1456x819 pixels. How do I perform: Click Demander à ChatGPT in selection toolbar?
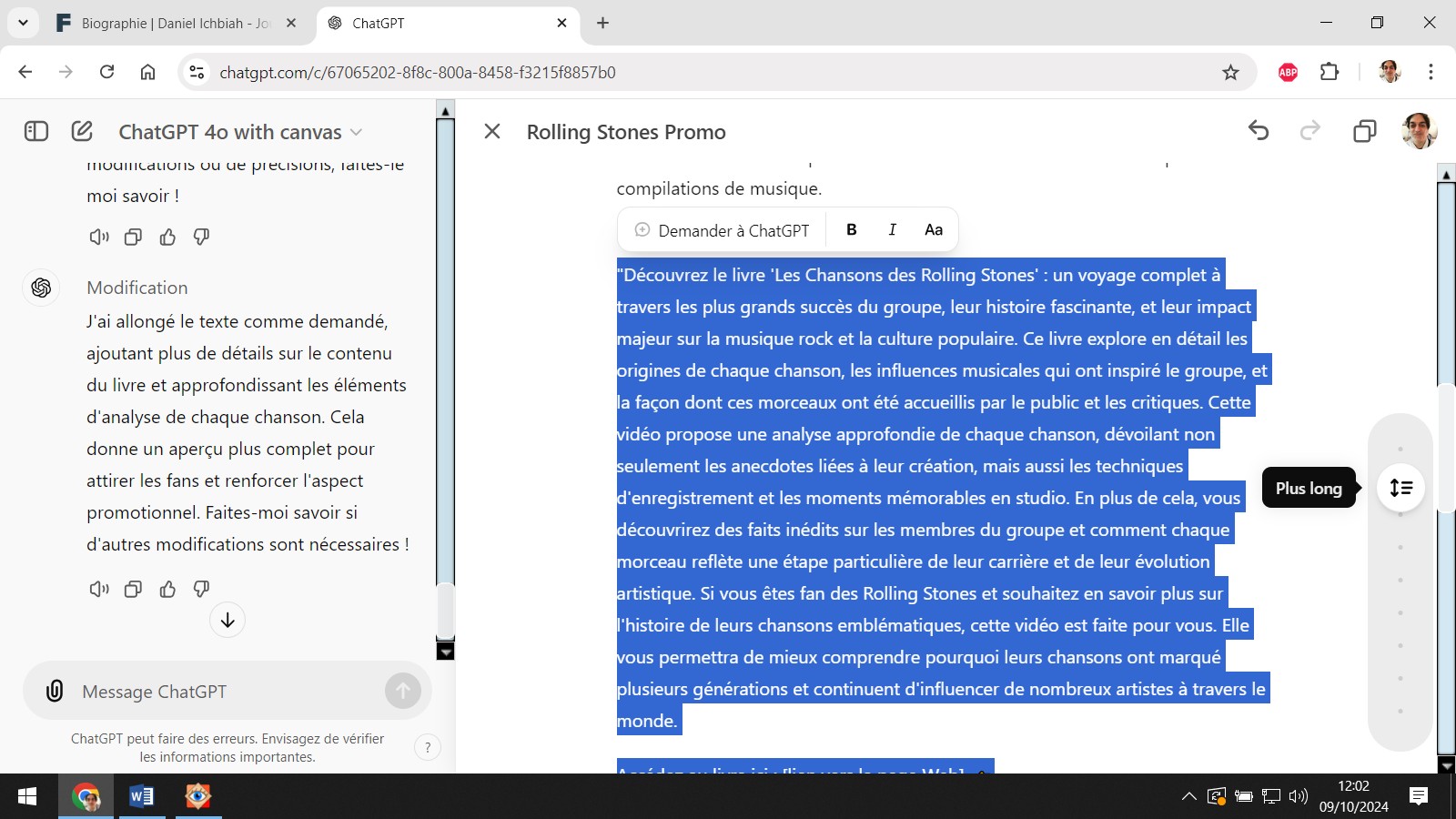pos(722,230)
